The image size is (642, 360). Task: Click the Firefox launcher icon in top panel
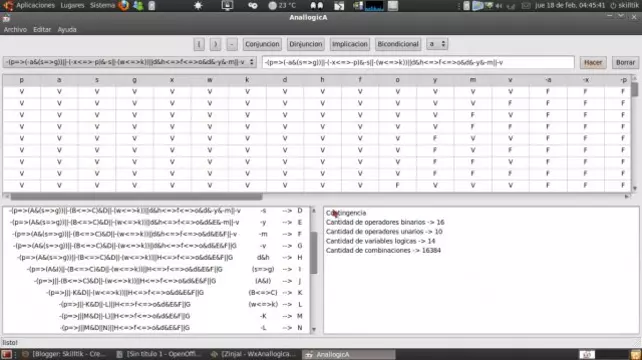[124, 5]
